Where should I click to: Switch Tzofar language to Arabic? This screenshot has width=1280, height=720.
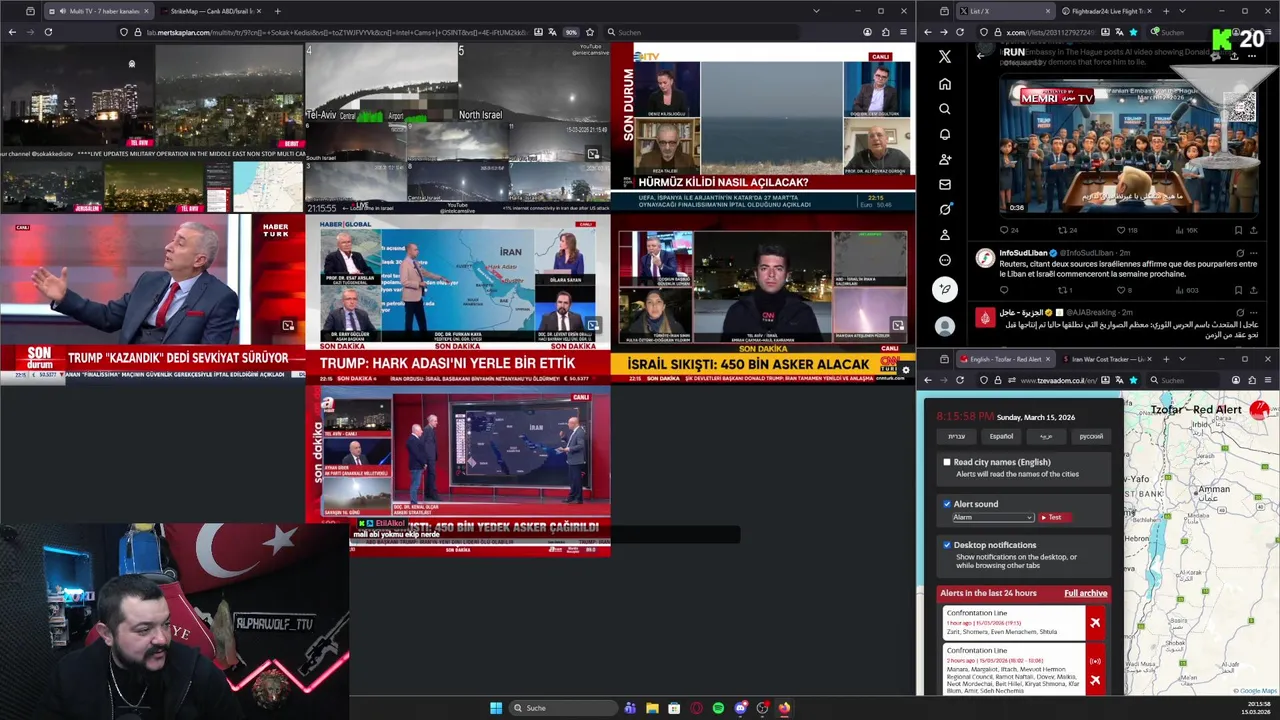[1046, 436]
